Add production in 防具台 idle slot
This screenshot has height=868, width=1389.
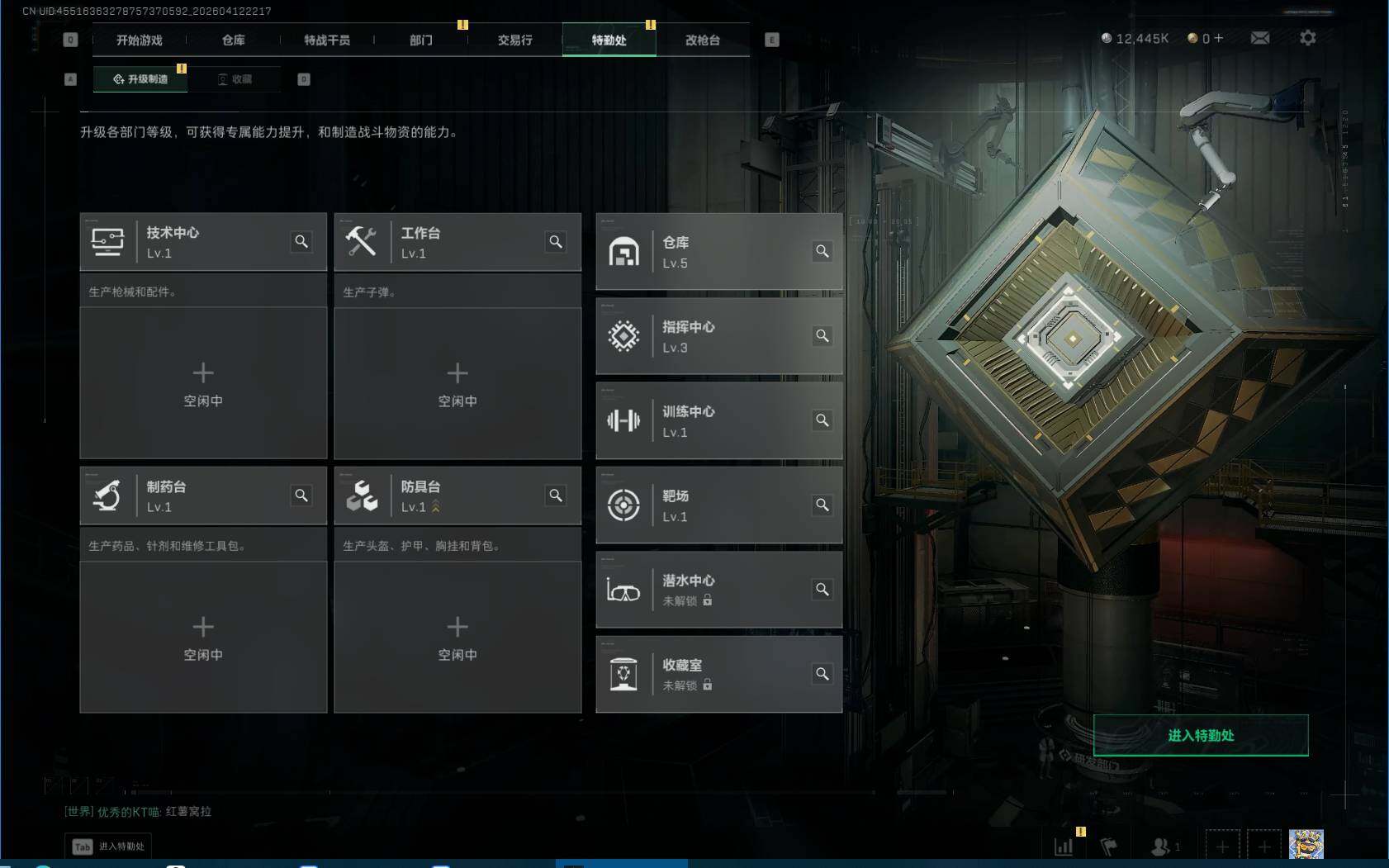(x=457, y=636)
